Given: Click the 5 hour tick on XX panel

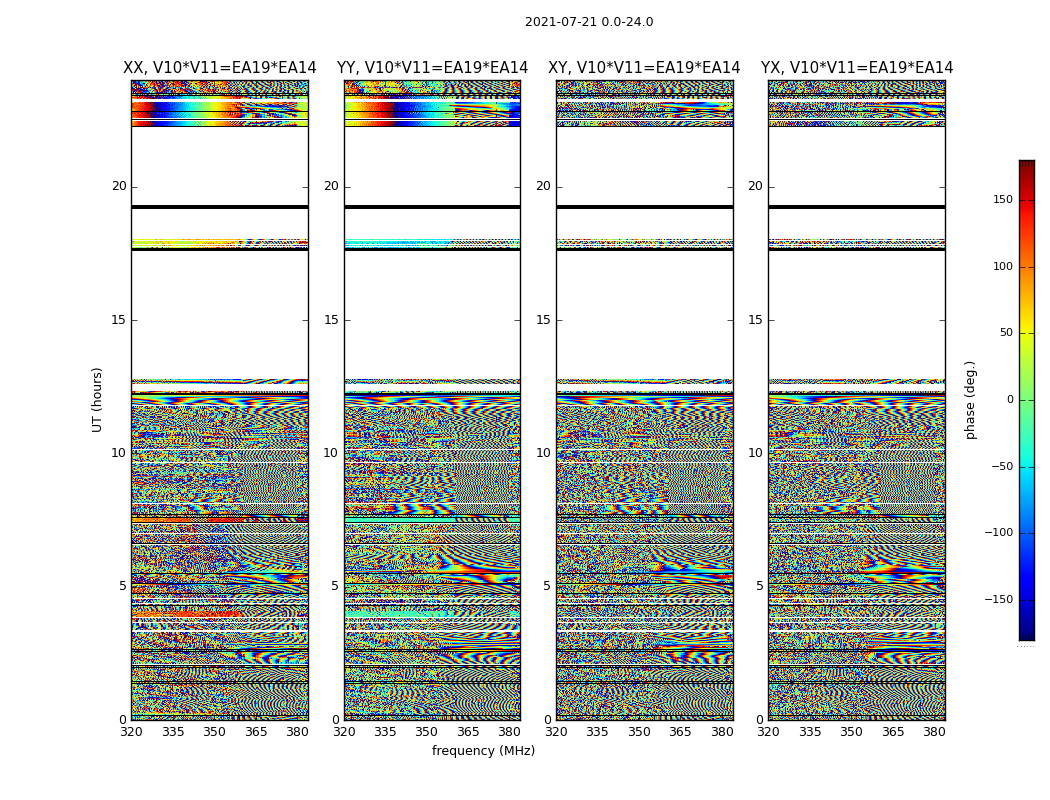Looking at the screenshot, I should point(123,586).
